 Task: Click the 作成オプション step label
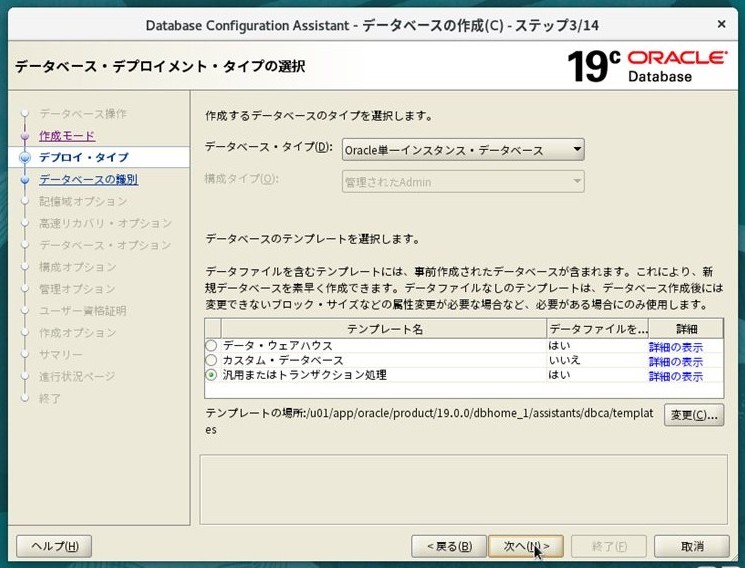tap(78, 332)
